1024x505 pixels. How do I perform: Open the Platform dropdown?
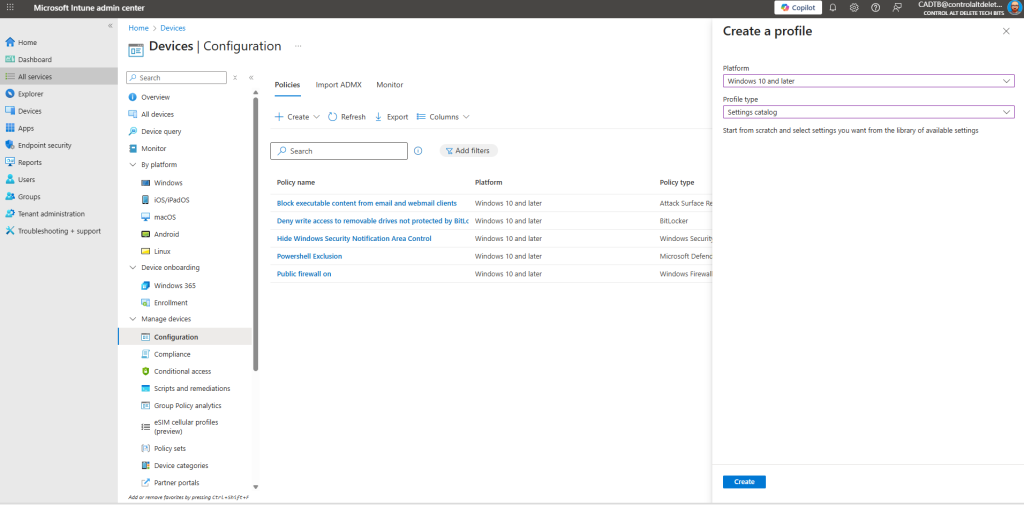[x=868, y=81]
